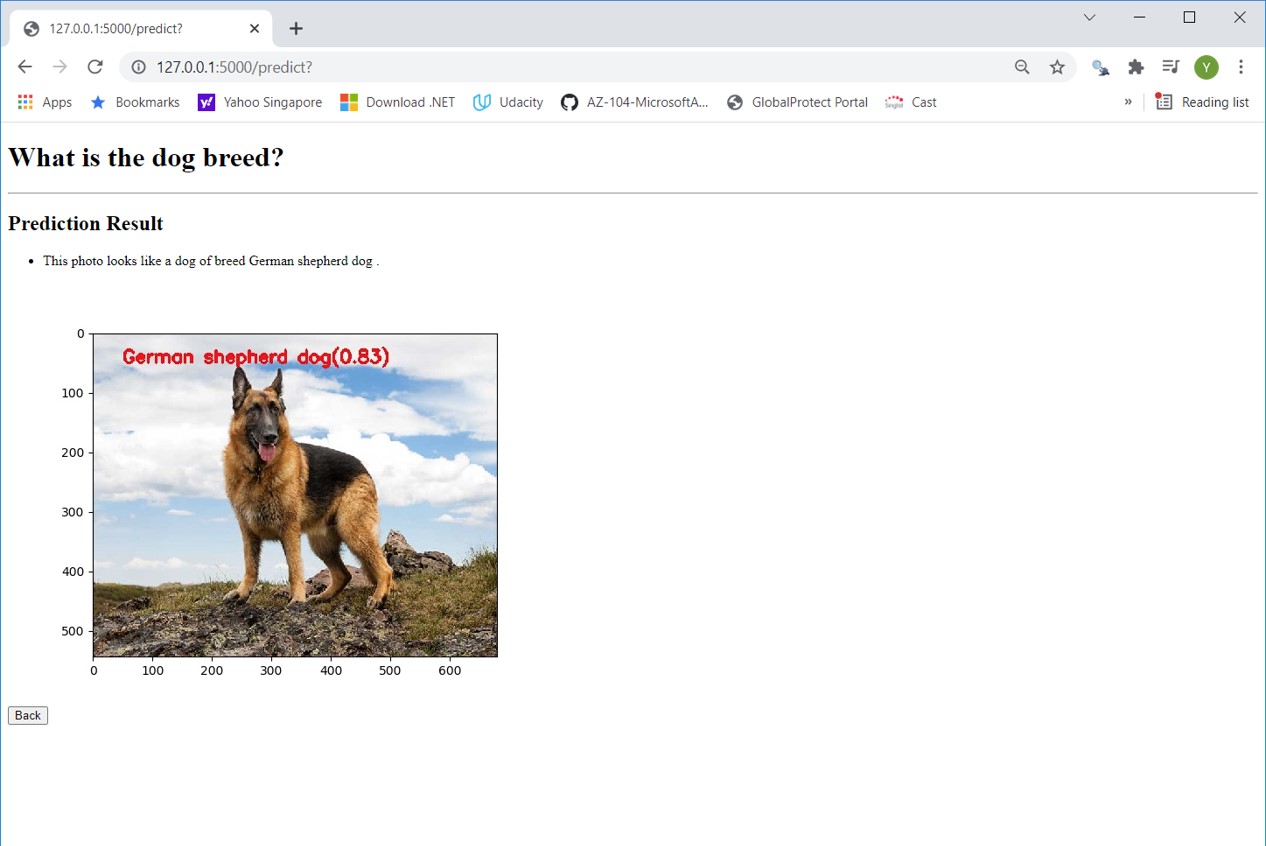
Task: Open the global media controls icon
Action: (1170, 66)
